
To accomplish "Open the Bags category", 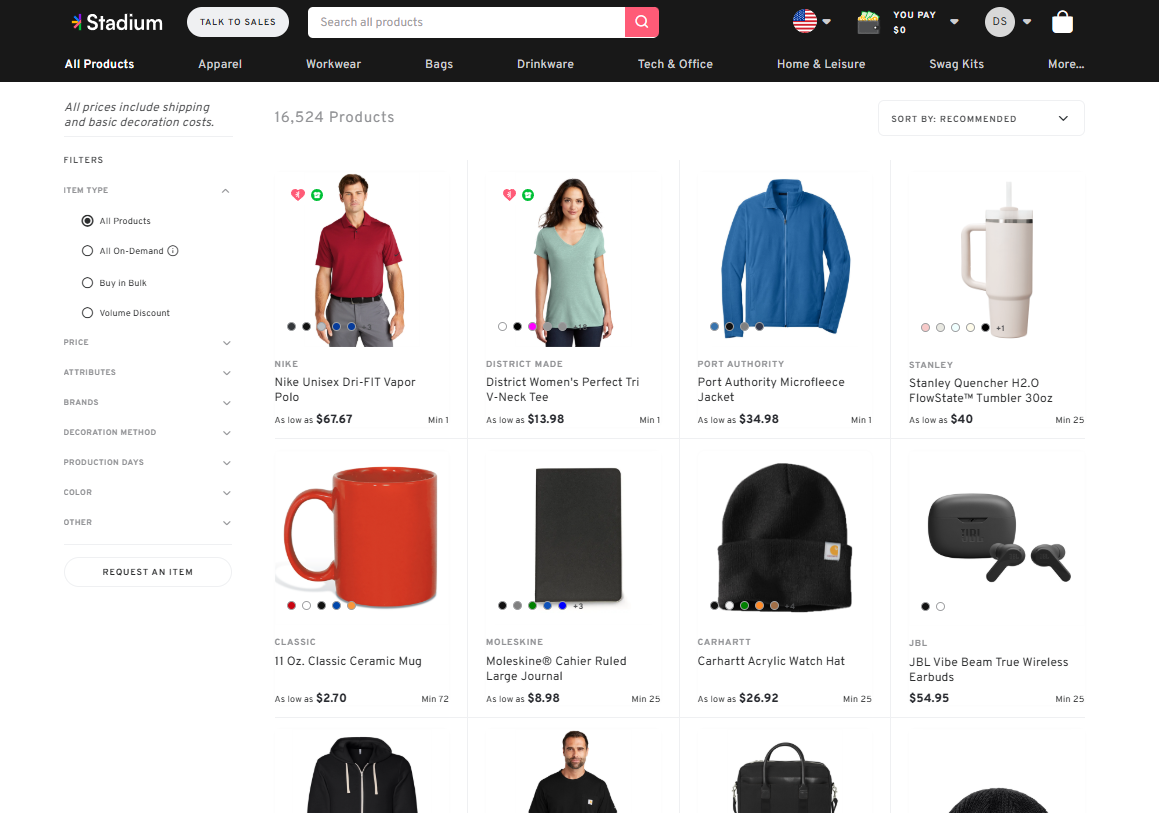I will [x=439, y=64].
